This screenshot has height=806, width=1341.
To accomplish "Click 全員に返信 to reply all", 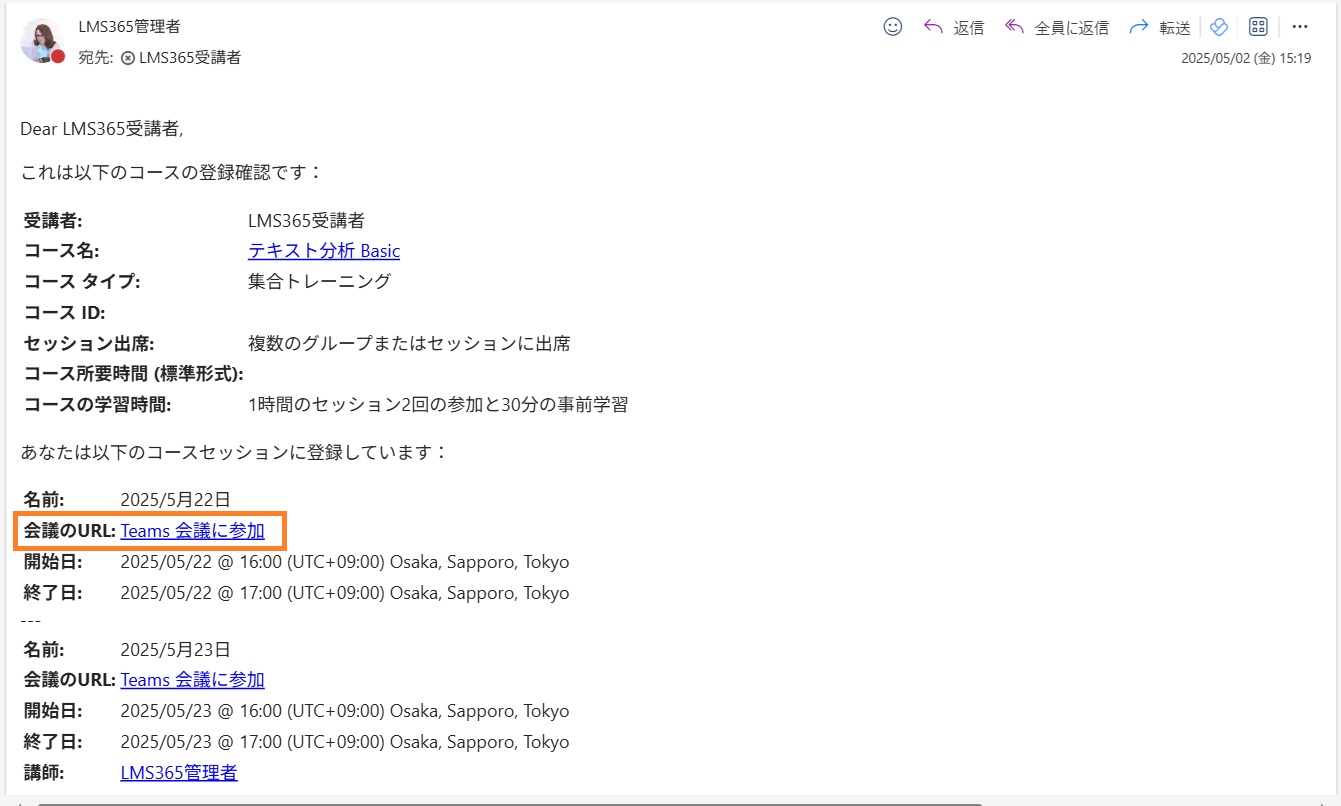I will coord(1057,27).
